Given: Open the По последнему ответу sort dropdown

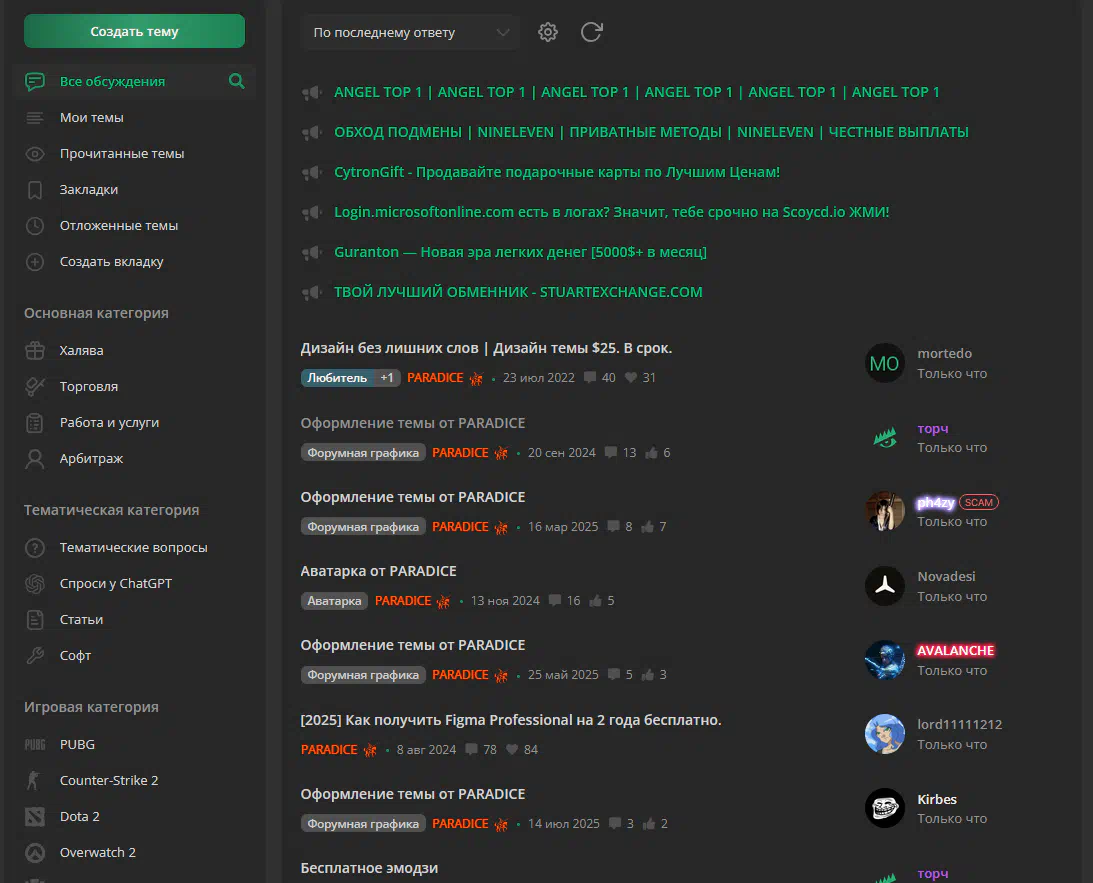Looking at the screenshot, I should [410, 33].
